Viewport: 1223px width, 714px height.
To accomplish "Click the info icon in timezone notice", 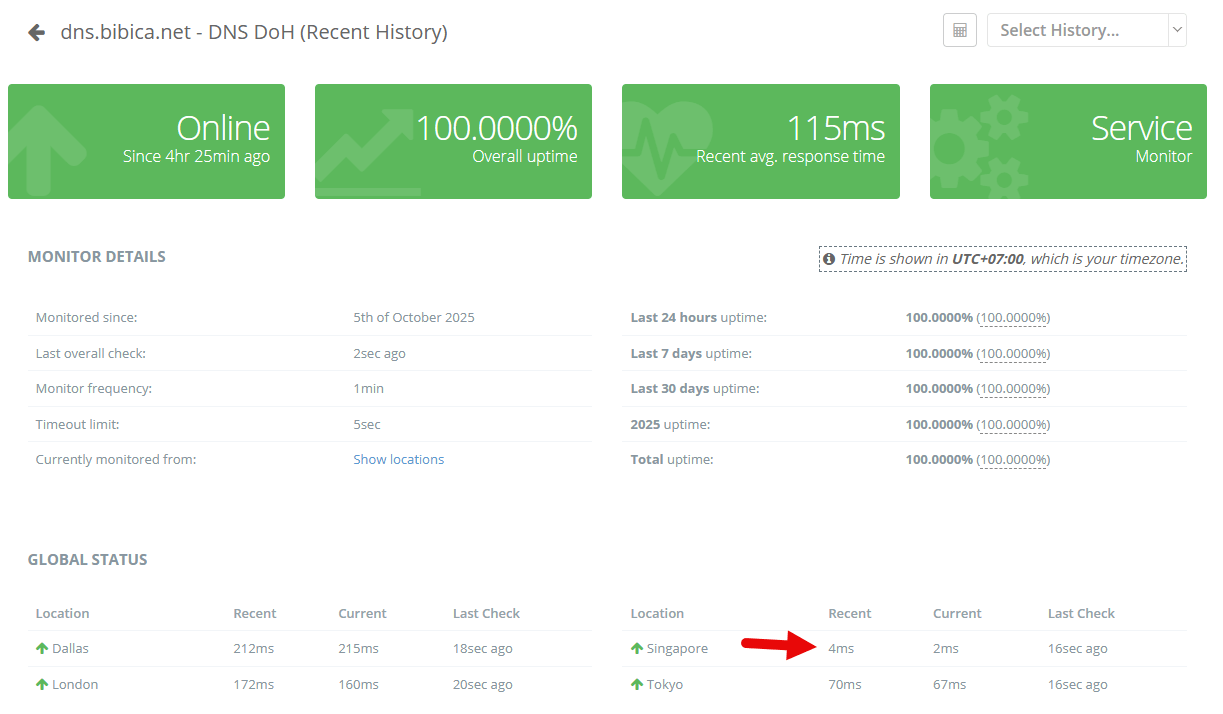I will (828, 259).
